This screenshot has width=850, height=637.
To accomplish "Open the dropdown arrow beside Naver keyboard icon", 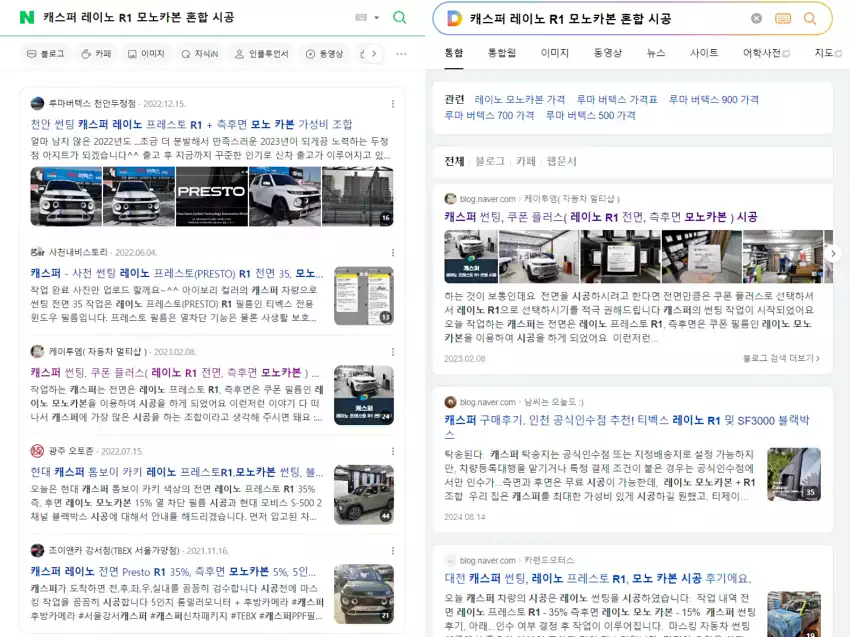I will pos(377,17).
